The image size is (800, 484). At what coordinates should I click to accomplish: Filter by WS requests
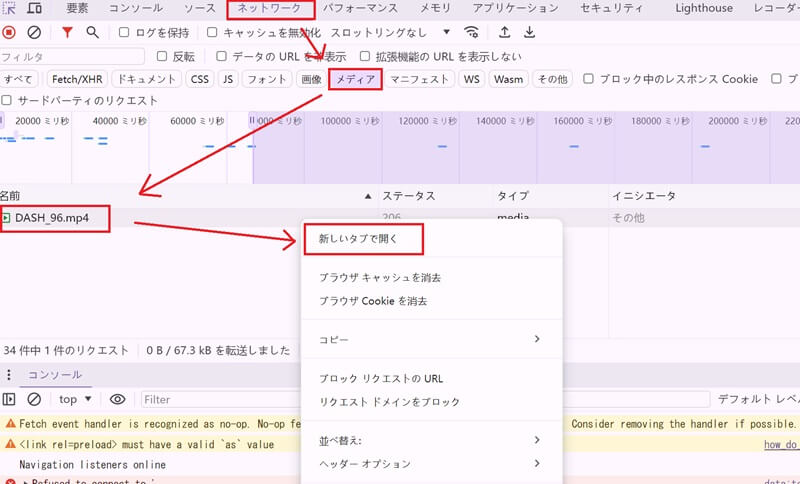pyautogui.click(x=471, y=79)
